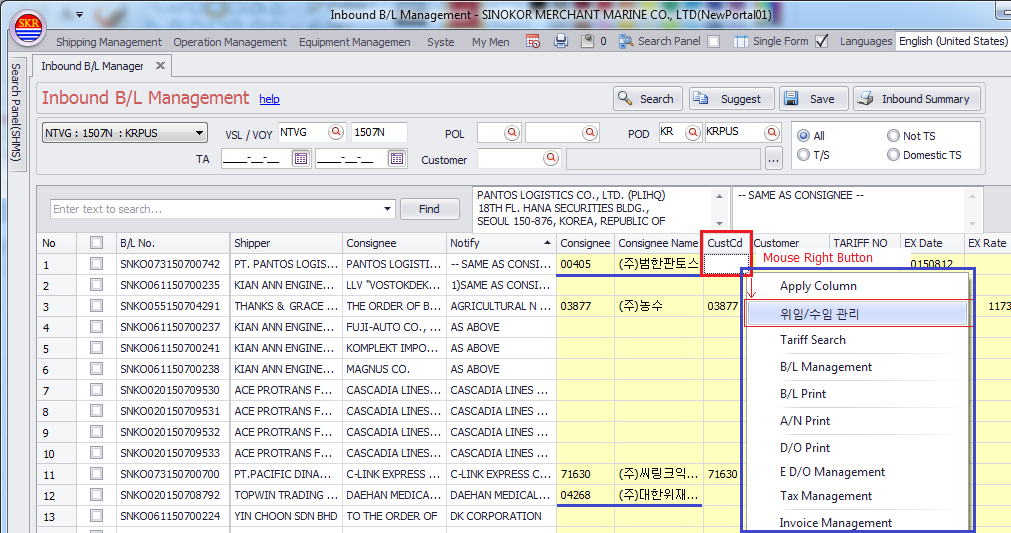This screenshot has width=1011, height=533.
Task: Click the SKR application logo button
Action: (27, 28)
